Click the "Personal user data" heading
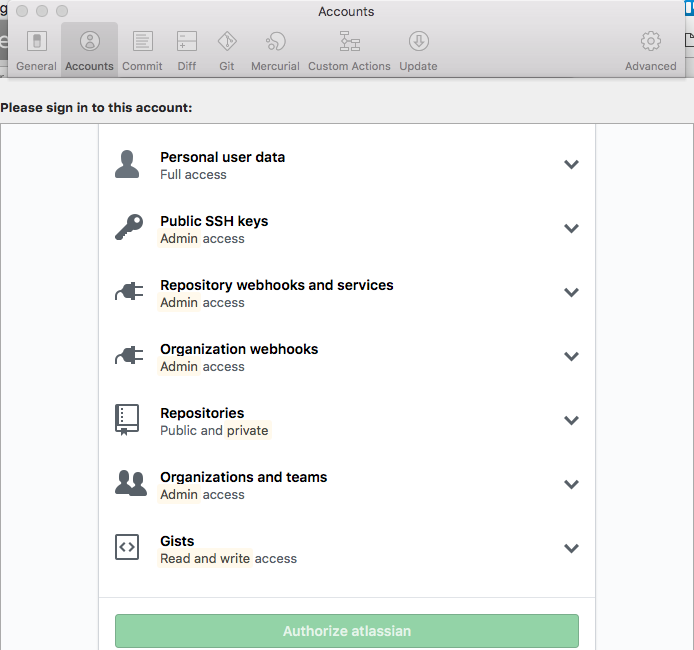 (x=223, y=157)
